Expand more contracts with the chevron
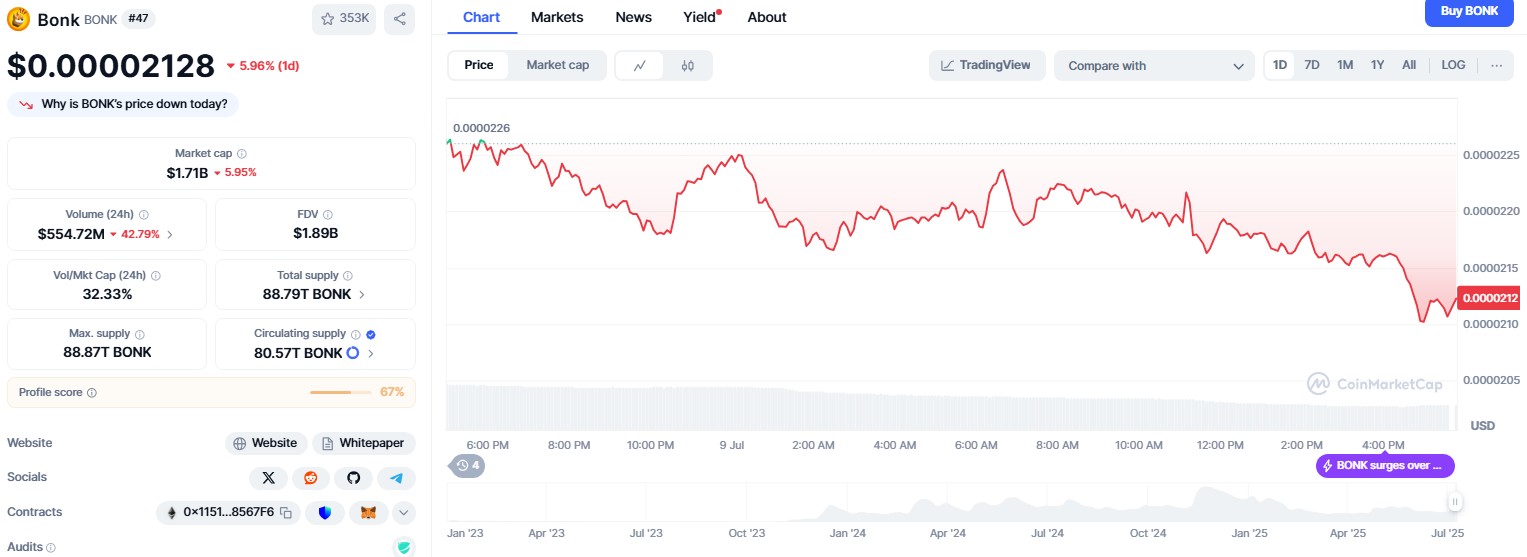Image resolution: width=1527 pixels, height=557 pixels. click(x=403, y=513)
